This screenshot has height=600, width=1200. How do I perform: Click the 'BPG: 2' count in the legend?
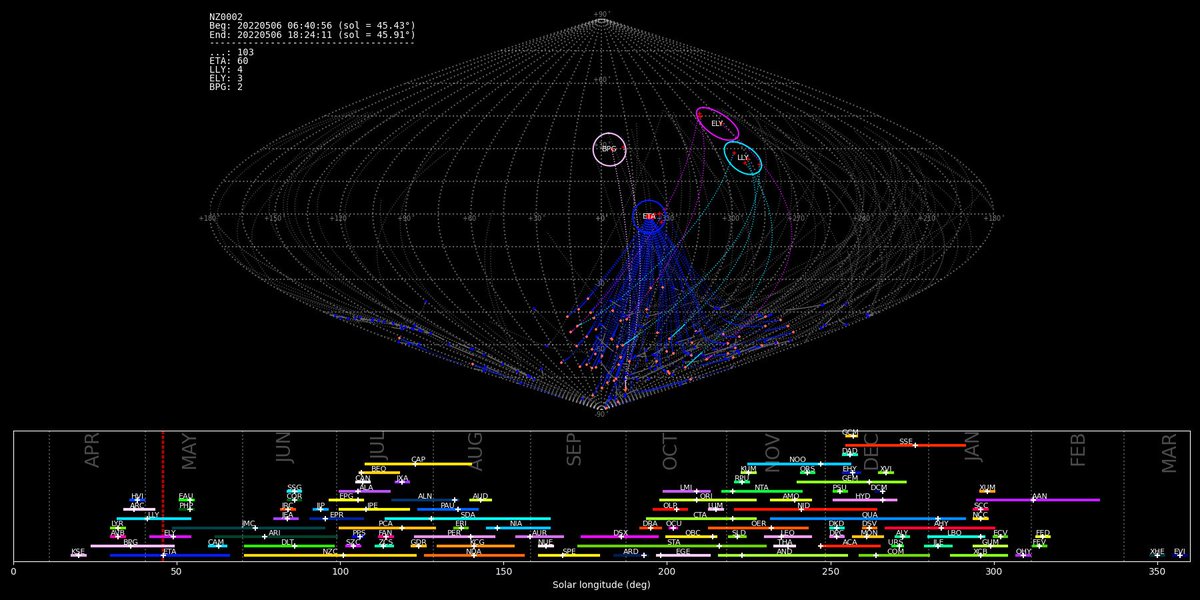pos(226,87)
